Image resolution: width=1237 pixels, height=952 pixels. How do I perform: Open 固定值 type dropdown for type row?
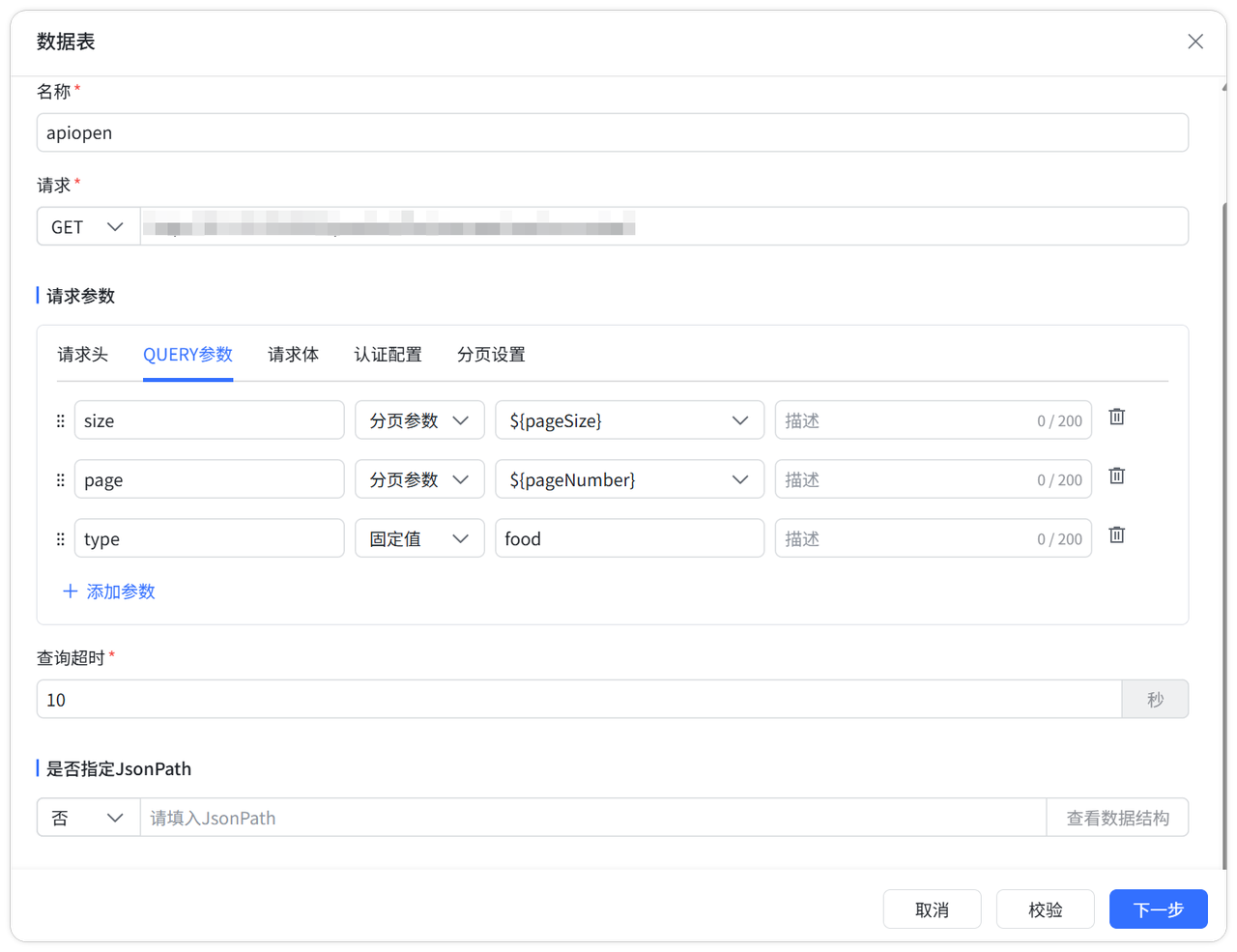pos(419,538)
